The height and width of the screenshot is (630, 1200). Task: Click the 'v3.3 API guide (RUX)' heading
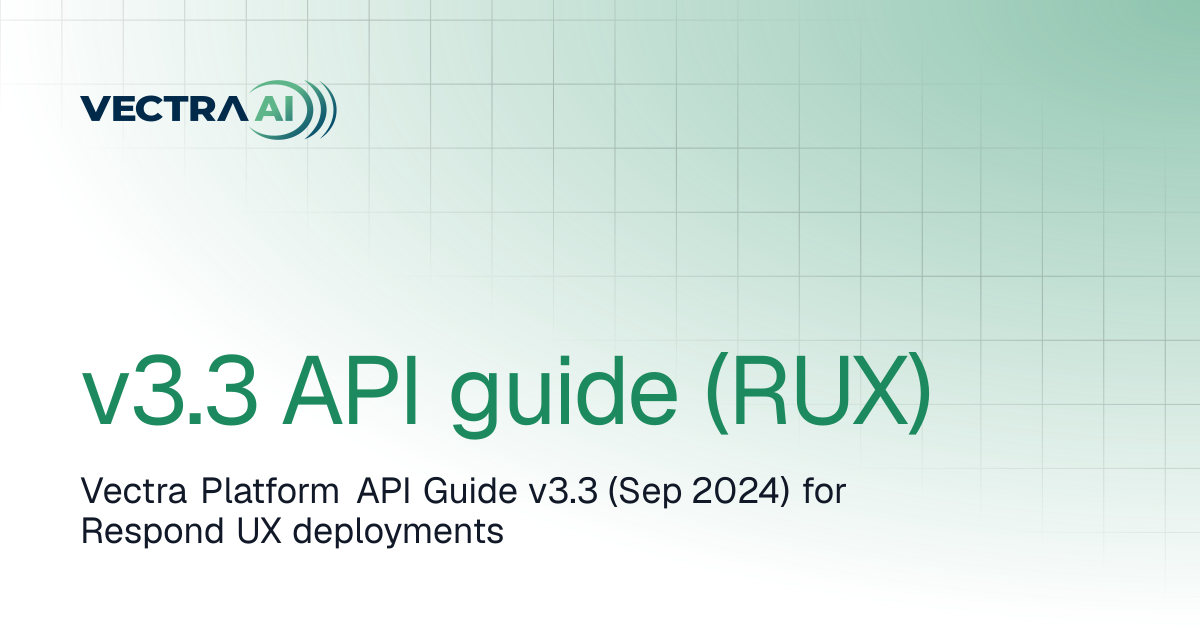pyautogui.click(x=505, y=394)
